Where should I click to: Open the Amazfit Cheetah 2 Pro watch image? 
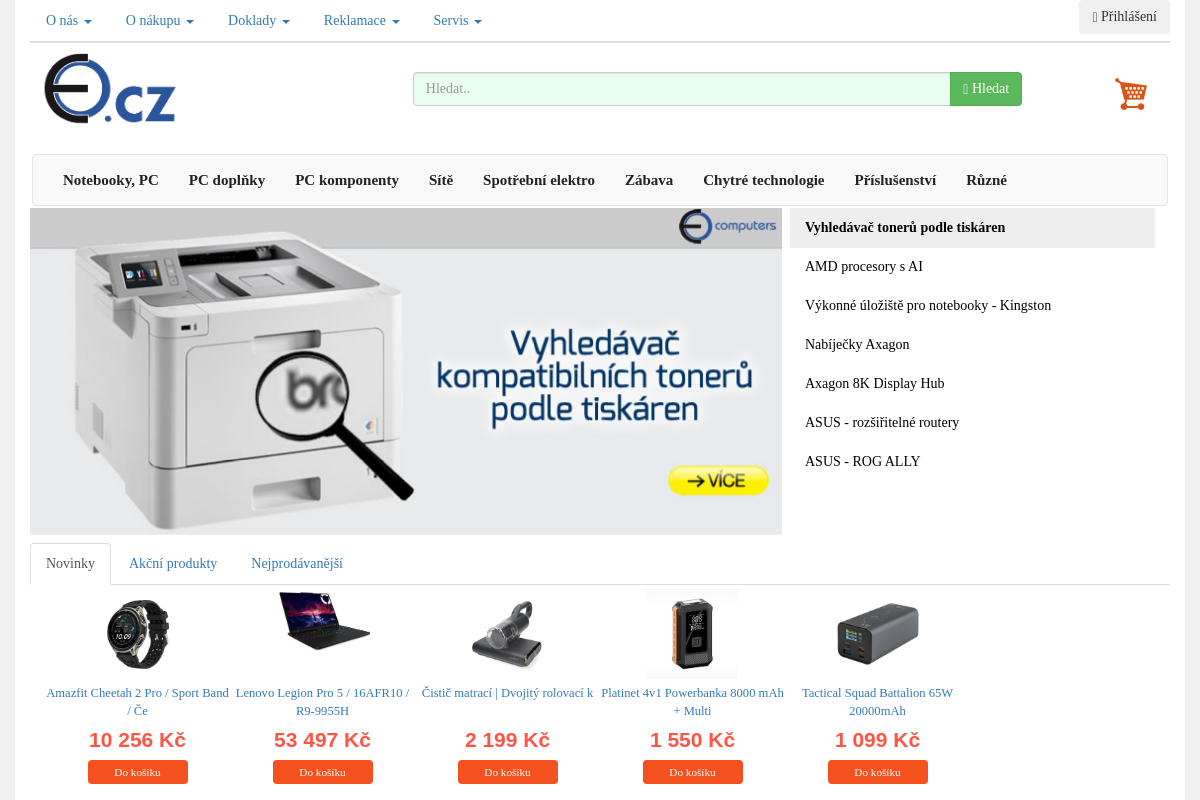click(x=138, y=634)
